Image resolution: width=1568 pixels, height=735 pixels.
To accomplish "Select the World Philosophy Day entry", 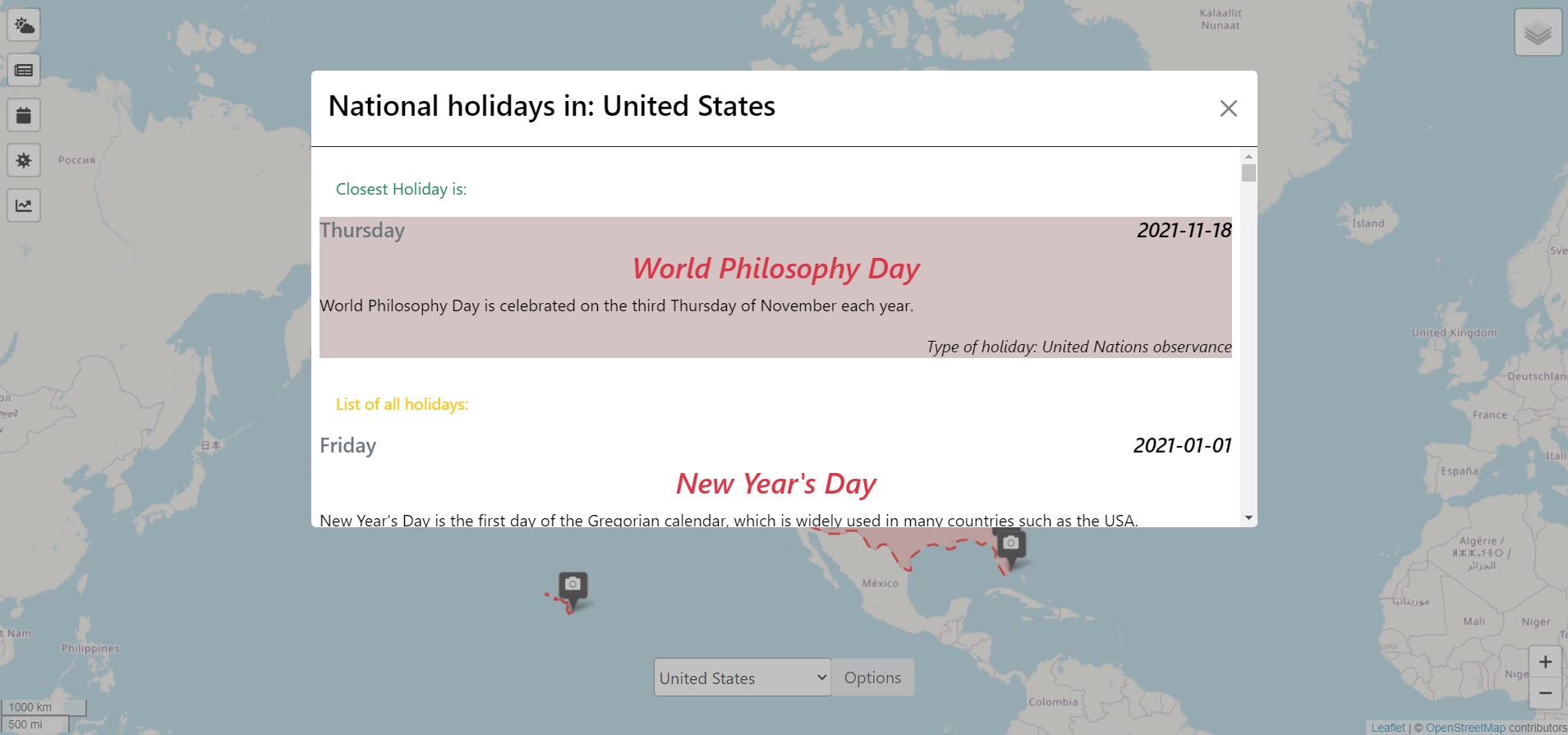I will pyautogui.click(x=775, y=269).
